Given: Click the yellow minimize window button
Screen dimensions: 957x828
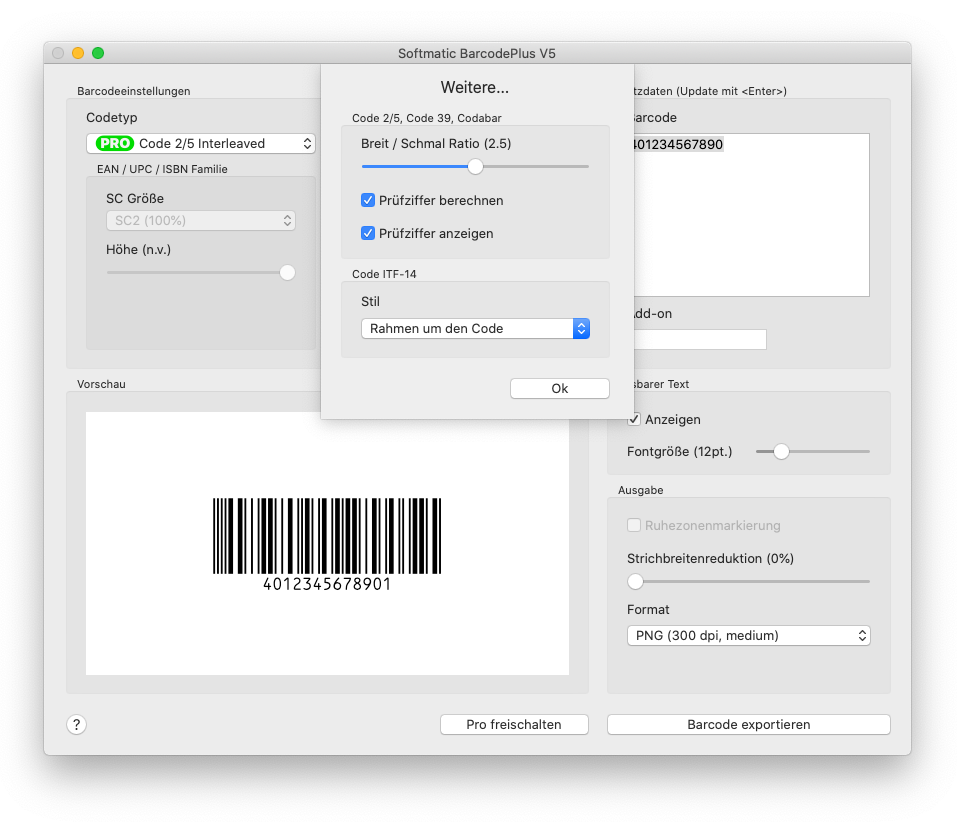Looking at the screenshot, I should (x=78, y=53).
